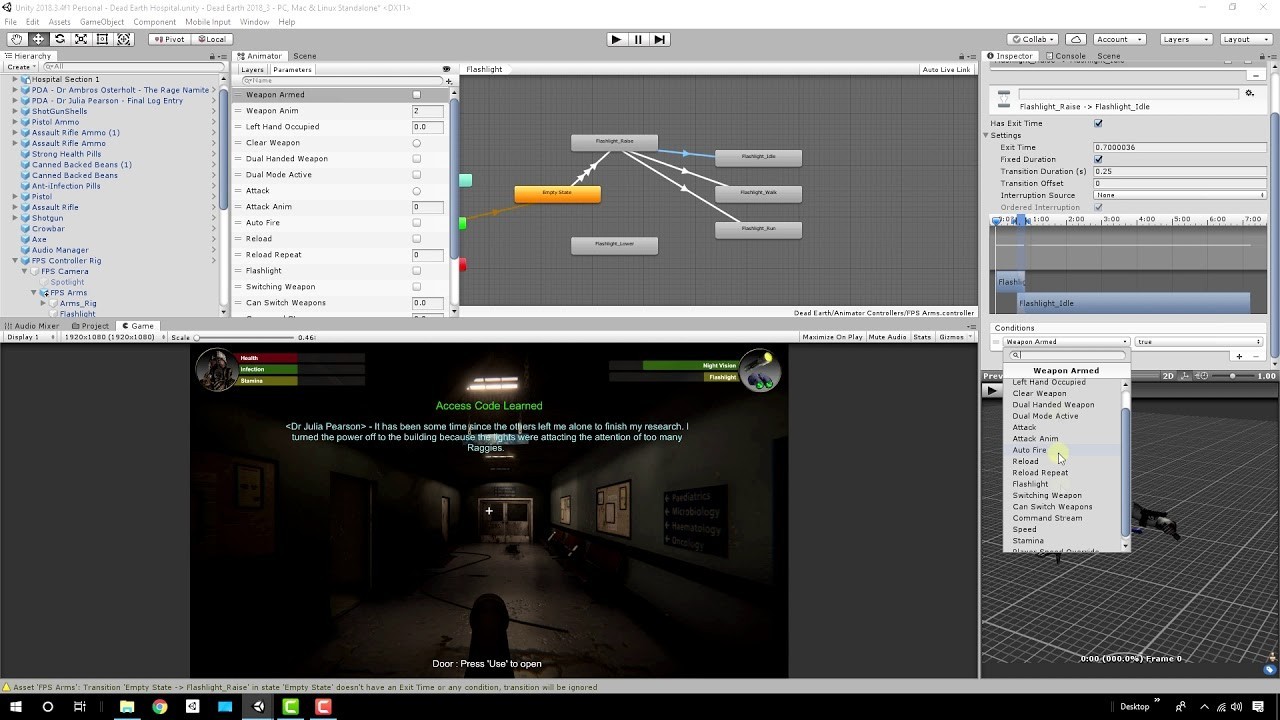
Task: Click Maximize On Play
Action: coord(832,337)
